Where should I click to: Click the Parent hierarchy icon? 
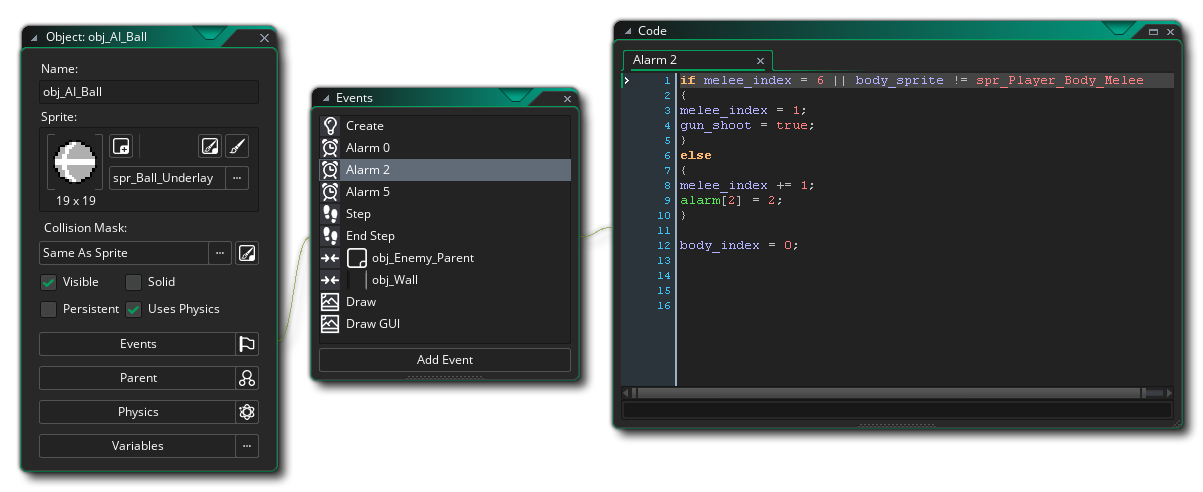click(x=247, y=378)
